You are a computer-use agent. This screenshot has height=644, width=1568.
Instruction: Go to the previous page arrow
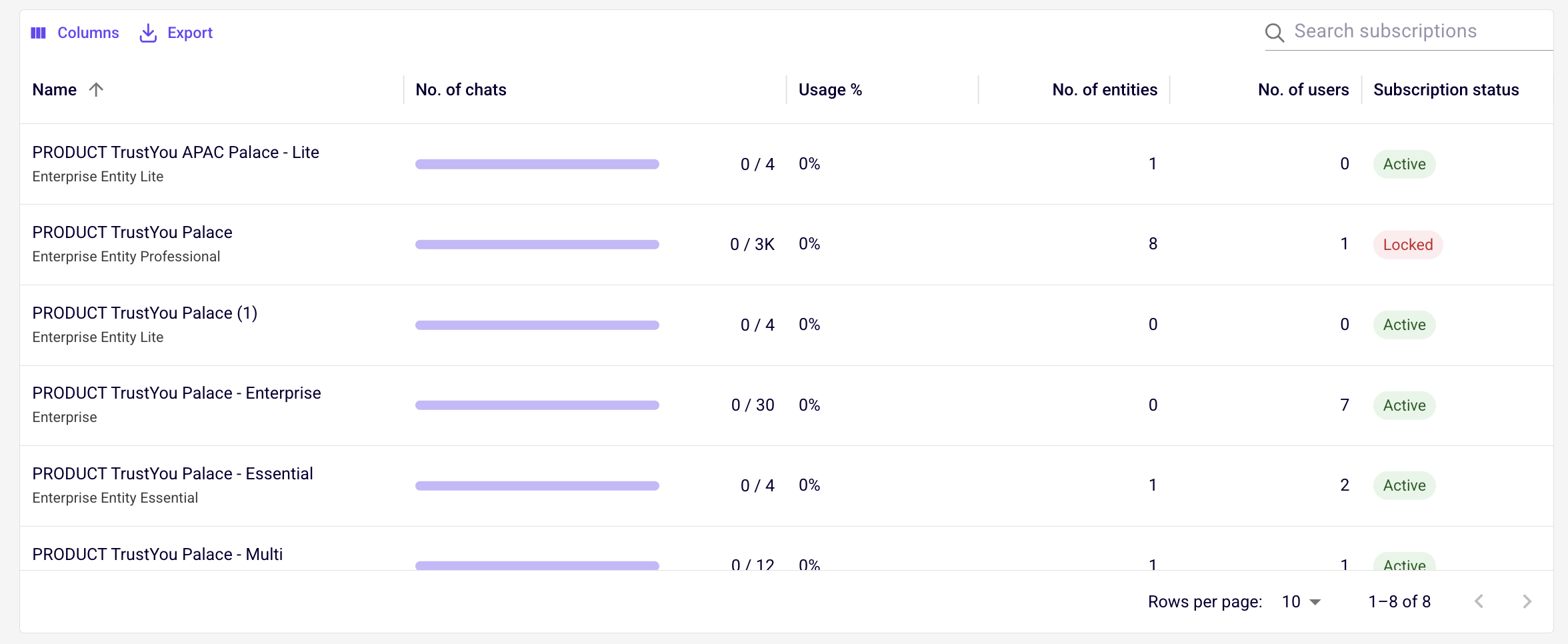1479,601
